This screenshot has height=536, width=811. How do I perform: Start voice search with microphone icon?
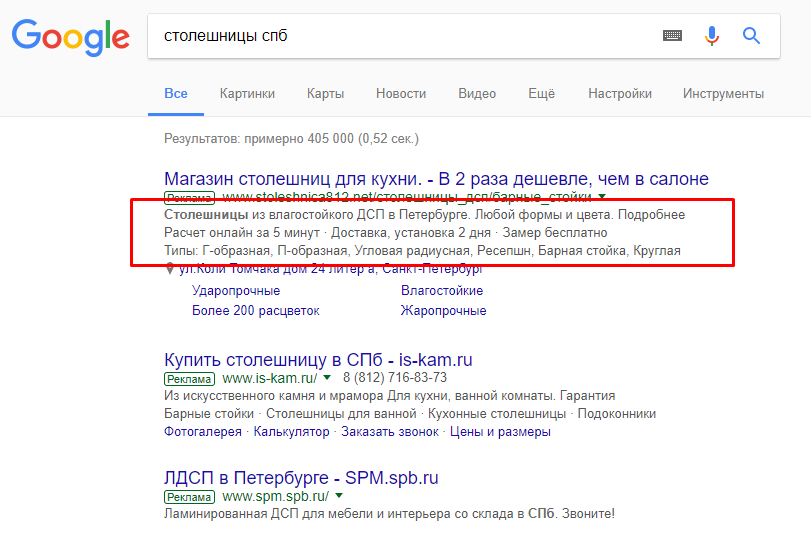(x=712, y=36)
